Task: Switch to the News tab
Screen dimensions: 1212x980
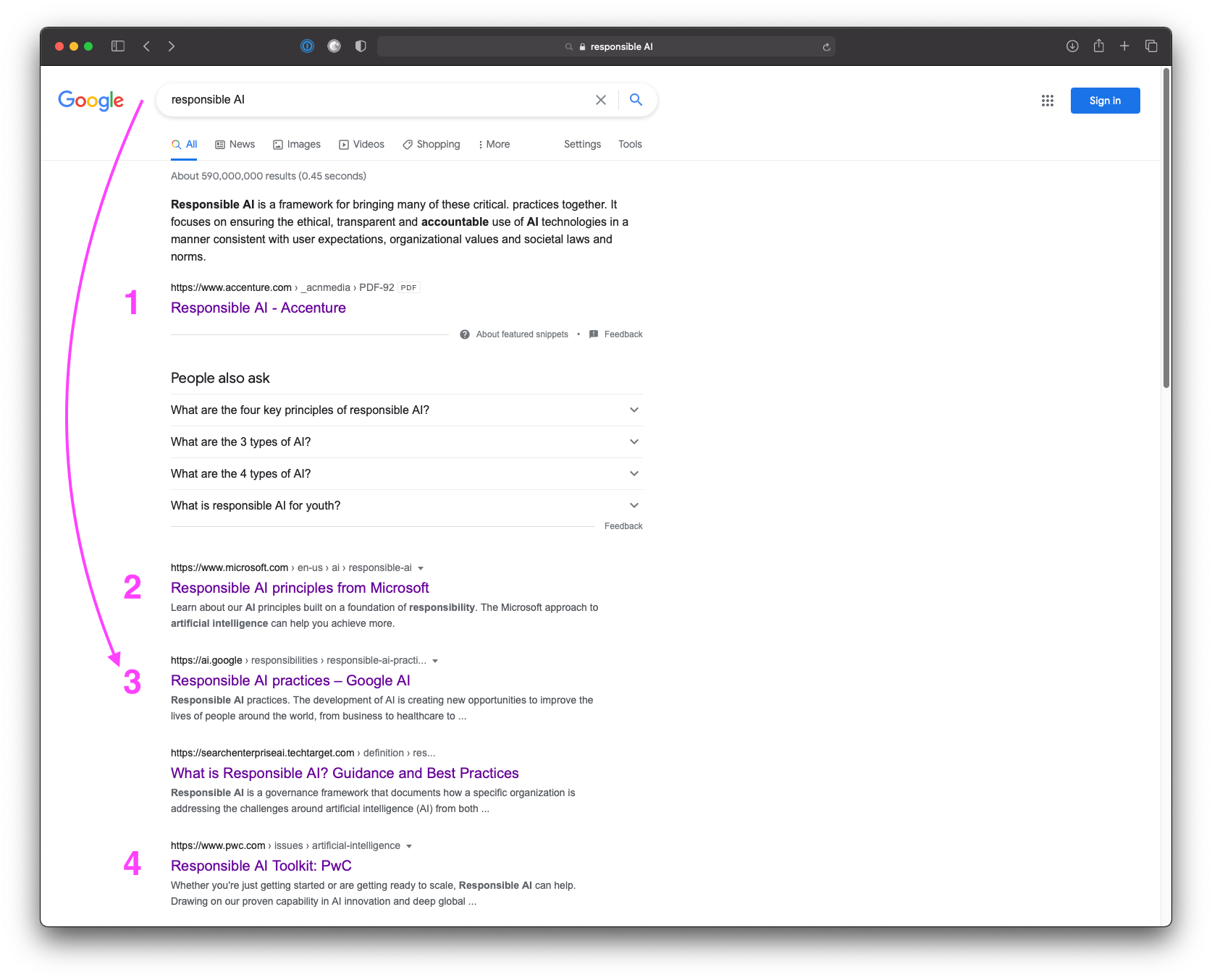Action: click(x=235, y=145)
